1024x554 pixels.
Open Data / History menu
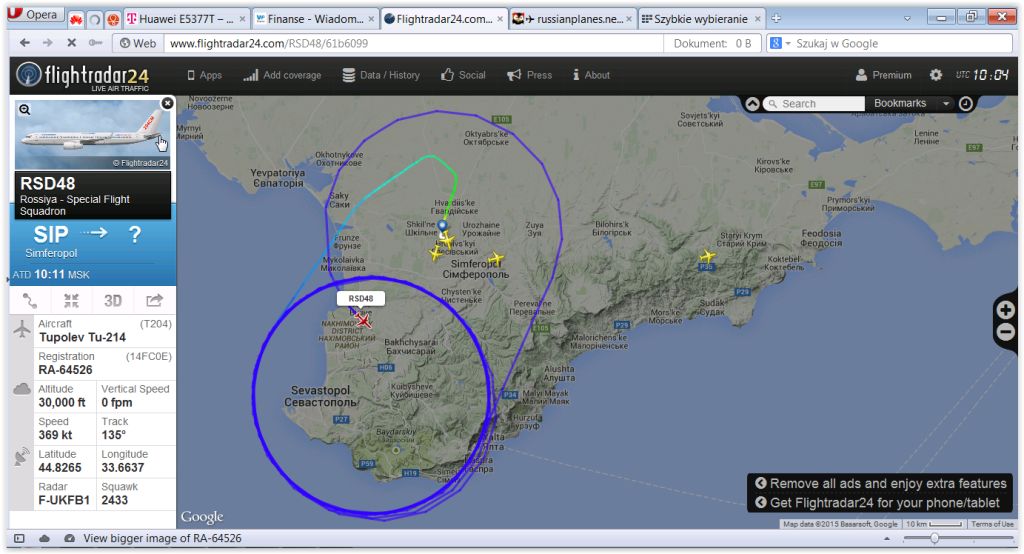(381, 75)
